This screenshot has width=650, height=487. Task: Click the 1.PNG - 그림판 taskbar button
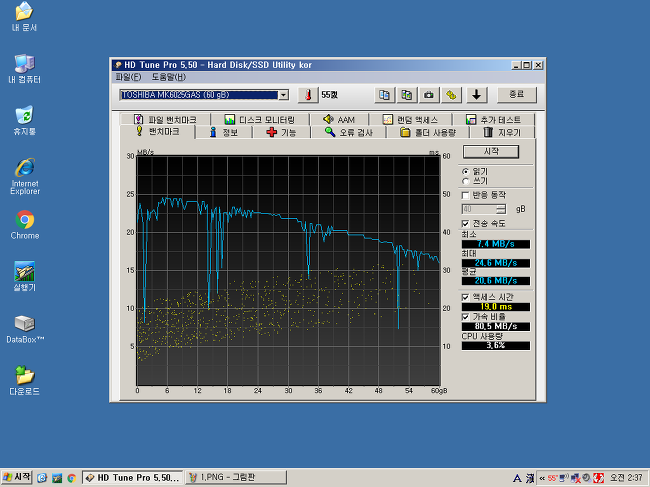tap(235, 478)
